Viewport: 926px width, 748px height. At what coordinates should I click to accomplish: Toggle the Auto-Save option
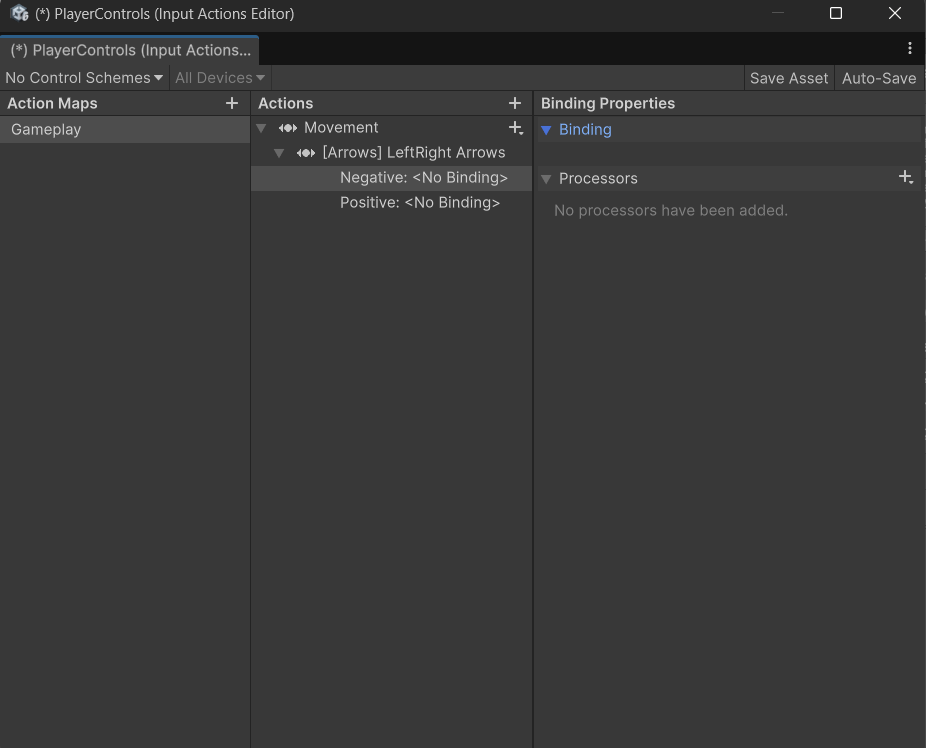pyautogui.click(x=878, y=78)
